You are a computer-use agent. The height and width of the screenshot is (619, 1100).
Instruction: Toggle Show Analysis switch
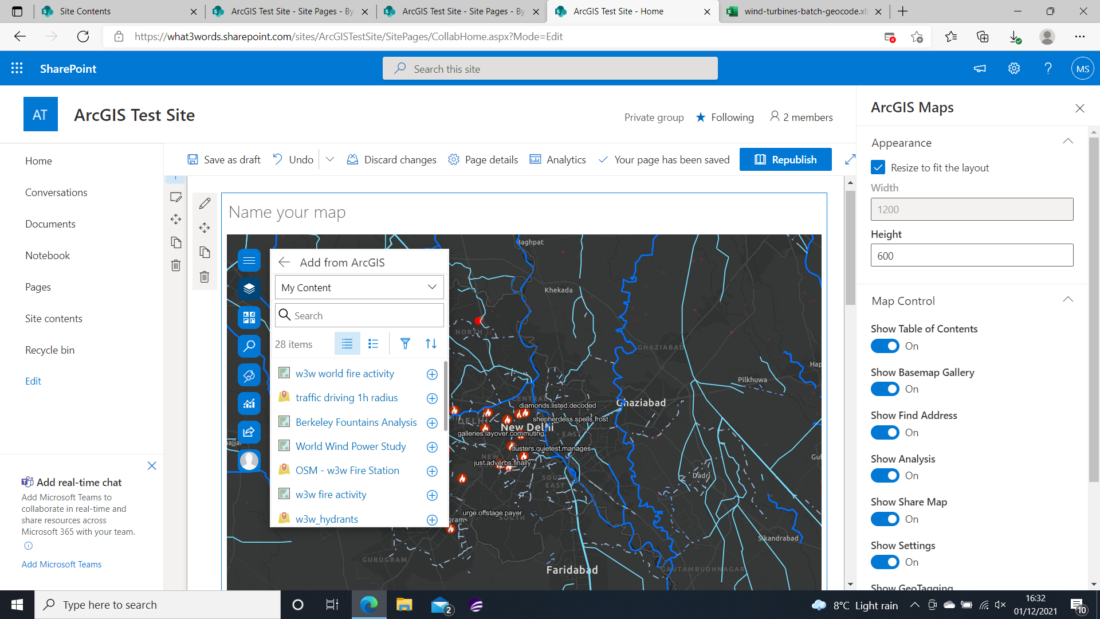point(885,476)
